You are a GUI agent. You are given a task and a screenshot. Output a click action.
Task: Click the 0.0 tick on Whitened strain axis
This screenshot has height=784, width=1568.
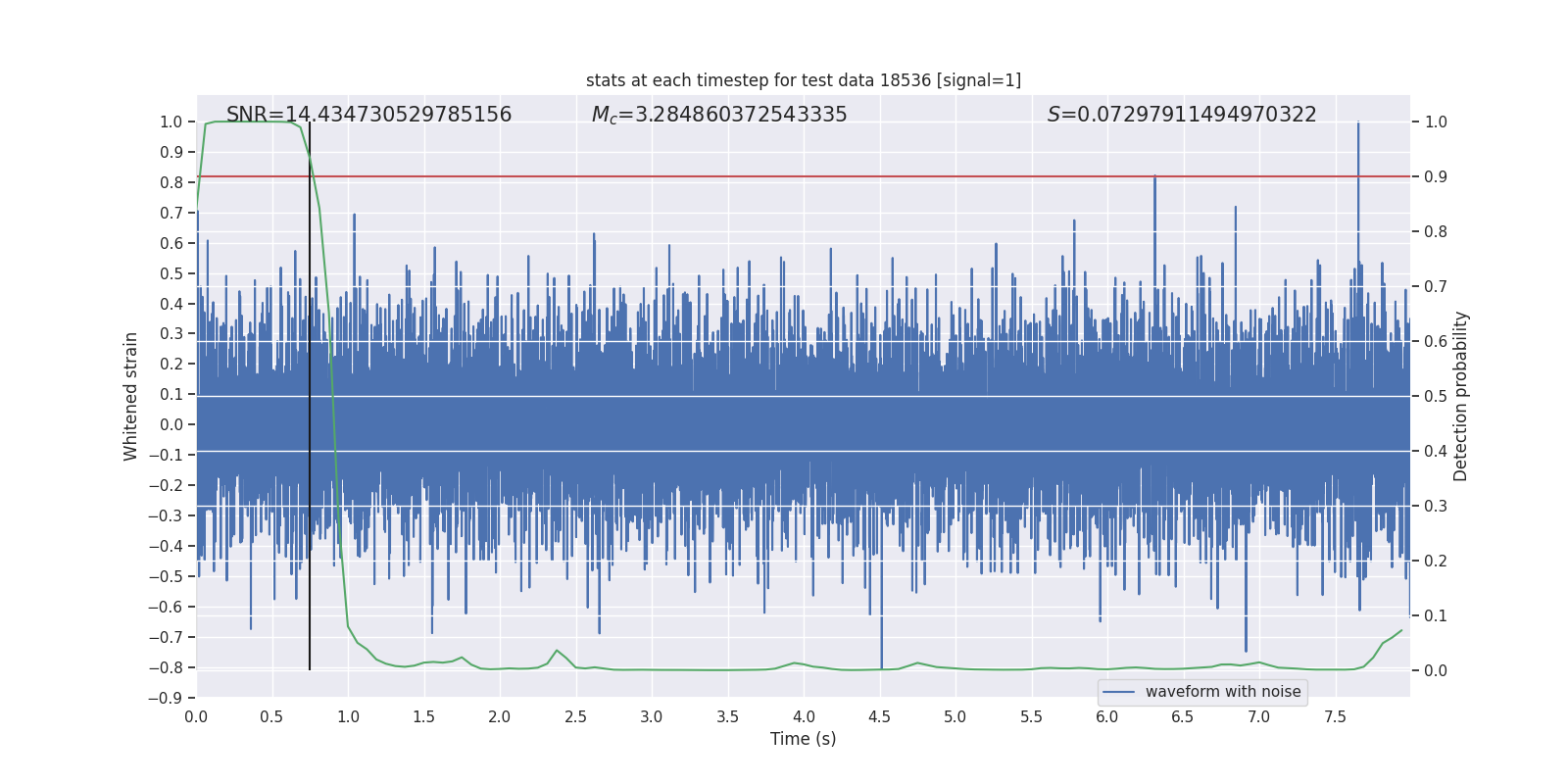click(x=172, y=424)
